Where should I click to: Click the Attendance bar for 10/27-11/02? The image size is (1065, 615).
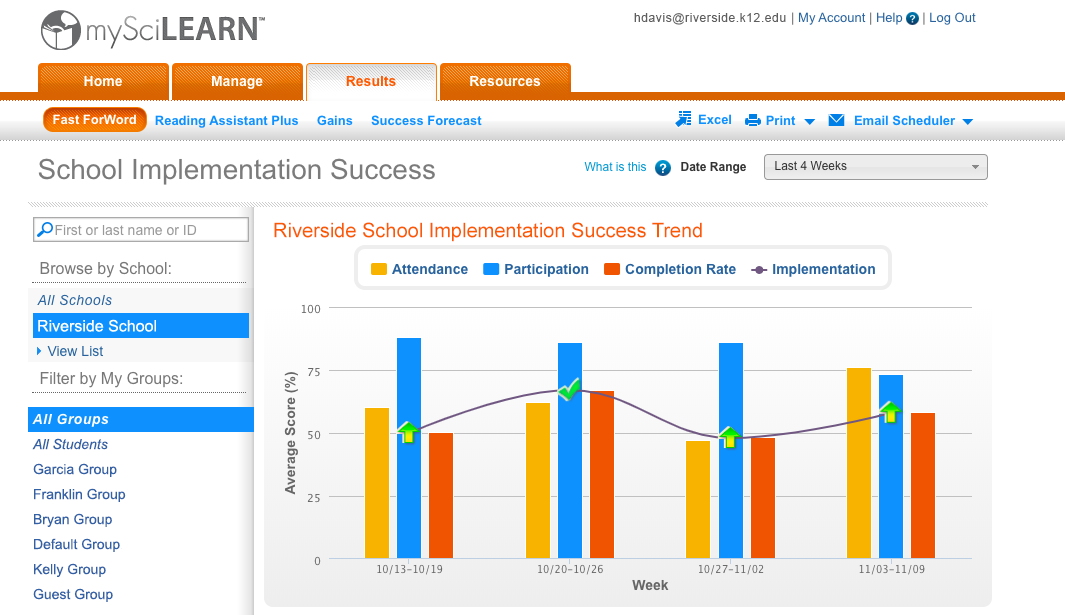(x=698, y=499)
